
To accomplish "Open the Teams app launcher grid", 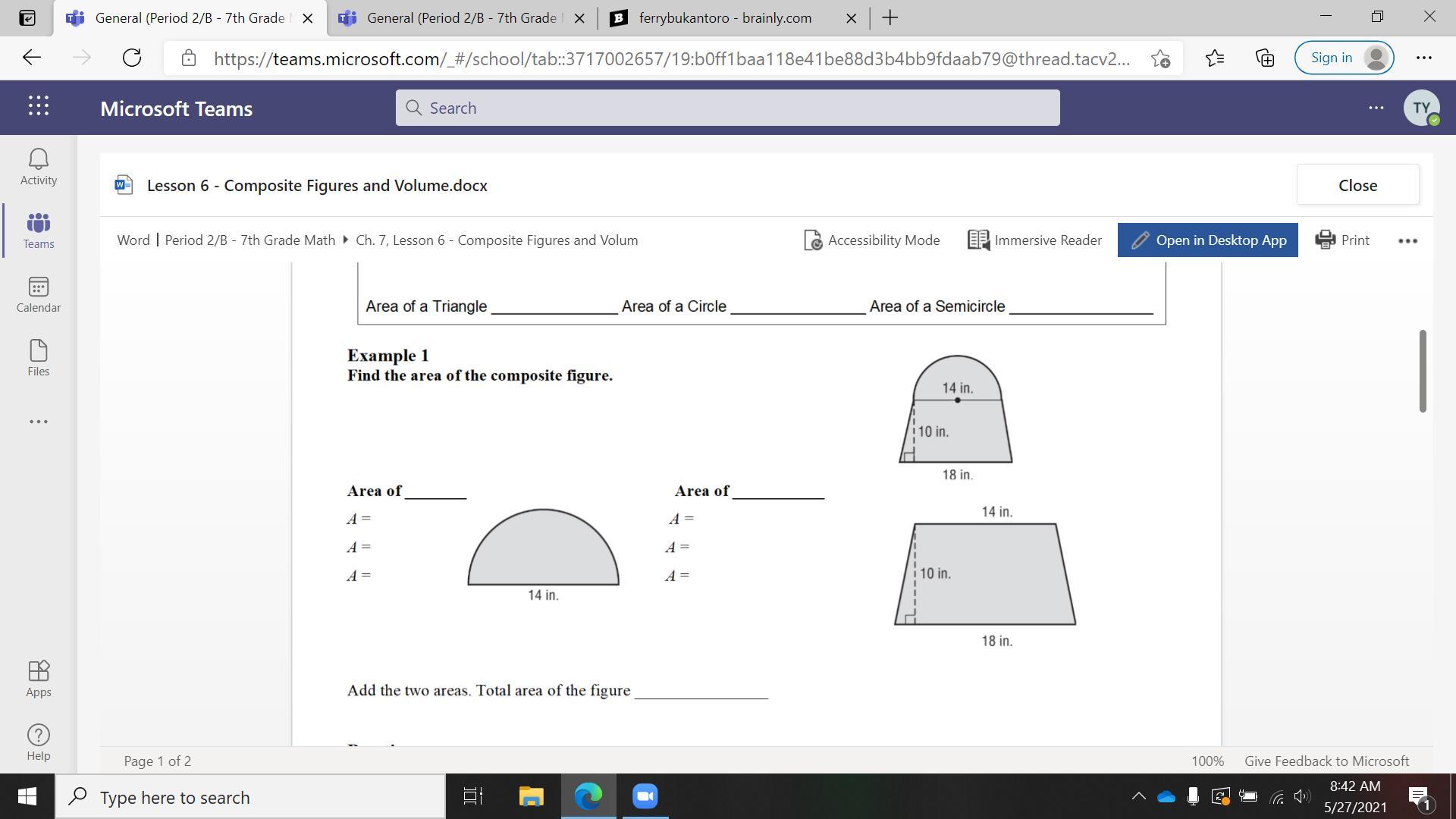I will click(x=39, y=106).
